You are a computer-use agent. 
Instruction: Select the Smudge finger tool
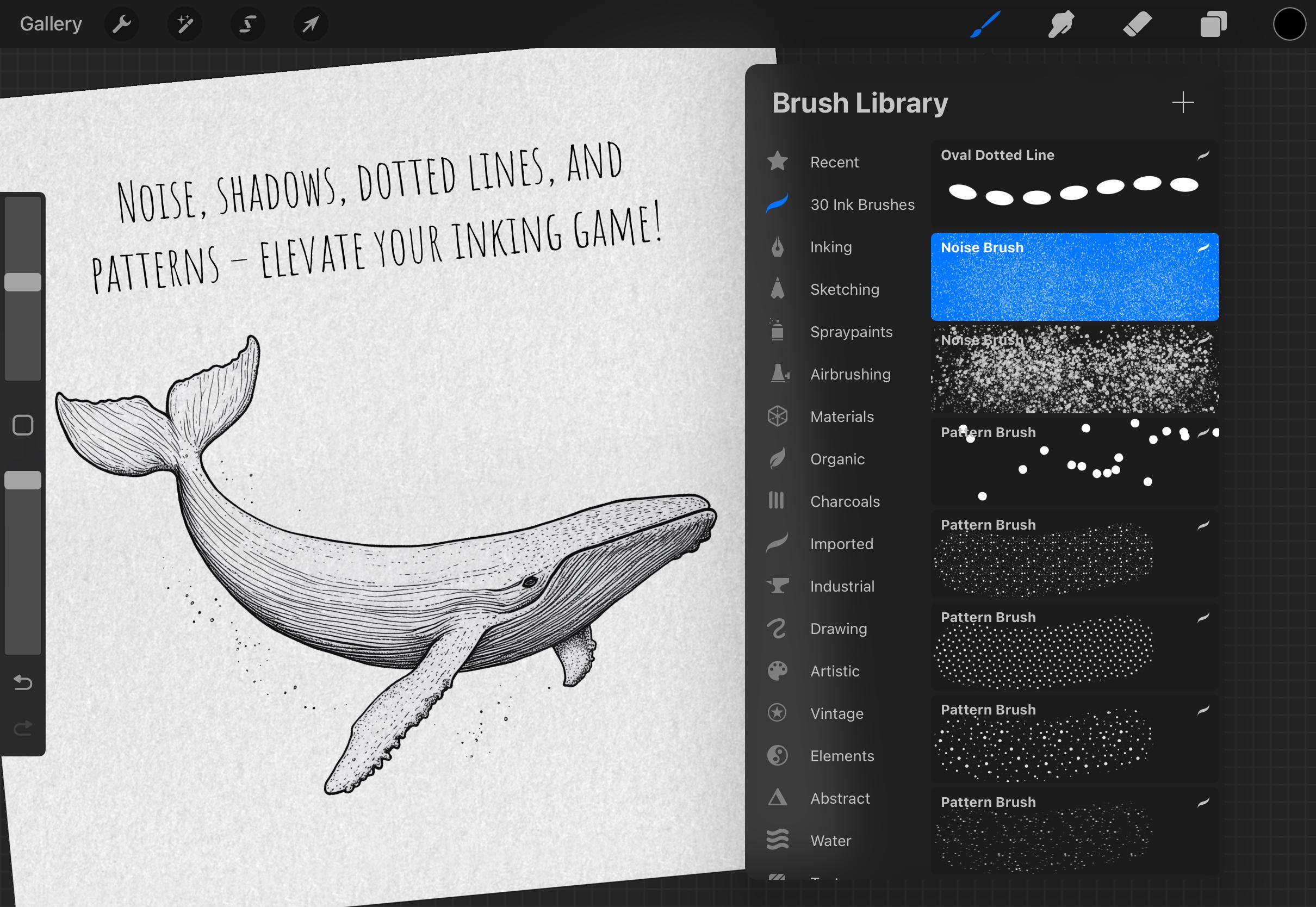pyautogui.click(x=1061, y=24)
